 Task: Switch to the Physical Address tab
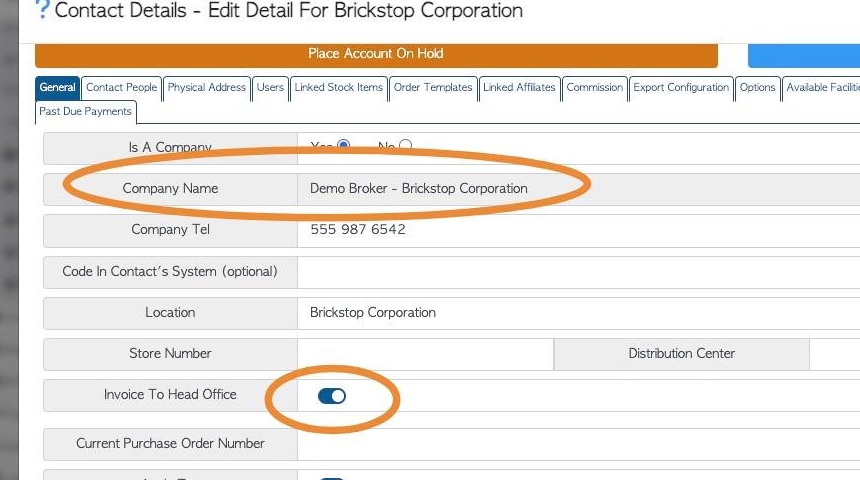(206, 88)
